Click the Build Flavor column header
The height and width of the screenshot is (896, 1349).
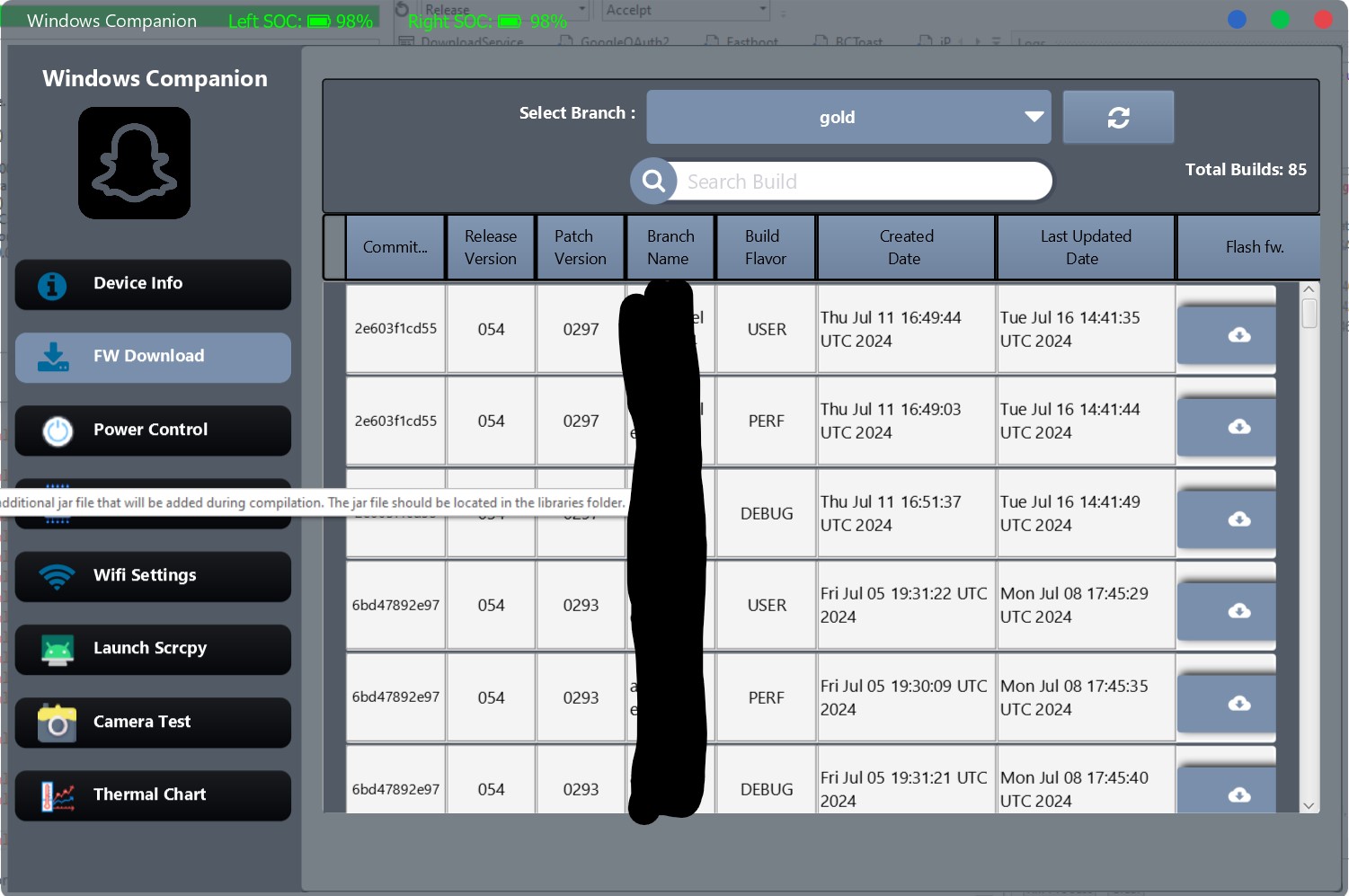coord(766,247)
